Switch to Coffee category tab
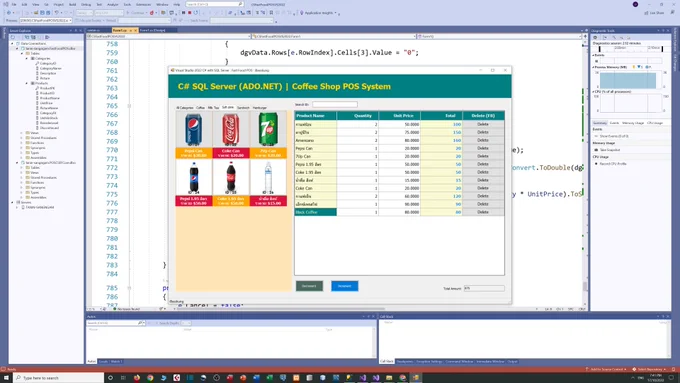680x383 pixels. [x=200, y=108]
